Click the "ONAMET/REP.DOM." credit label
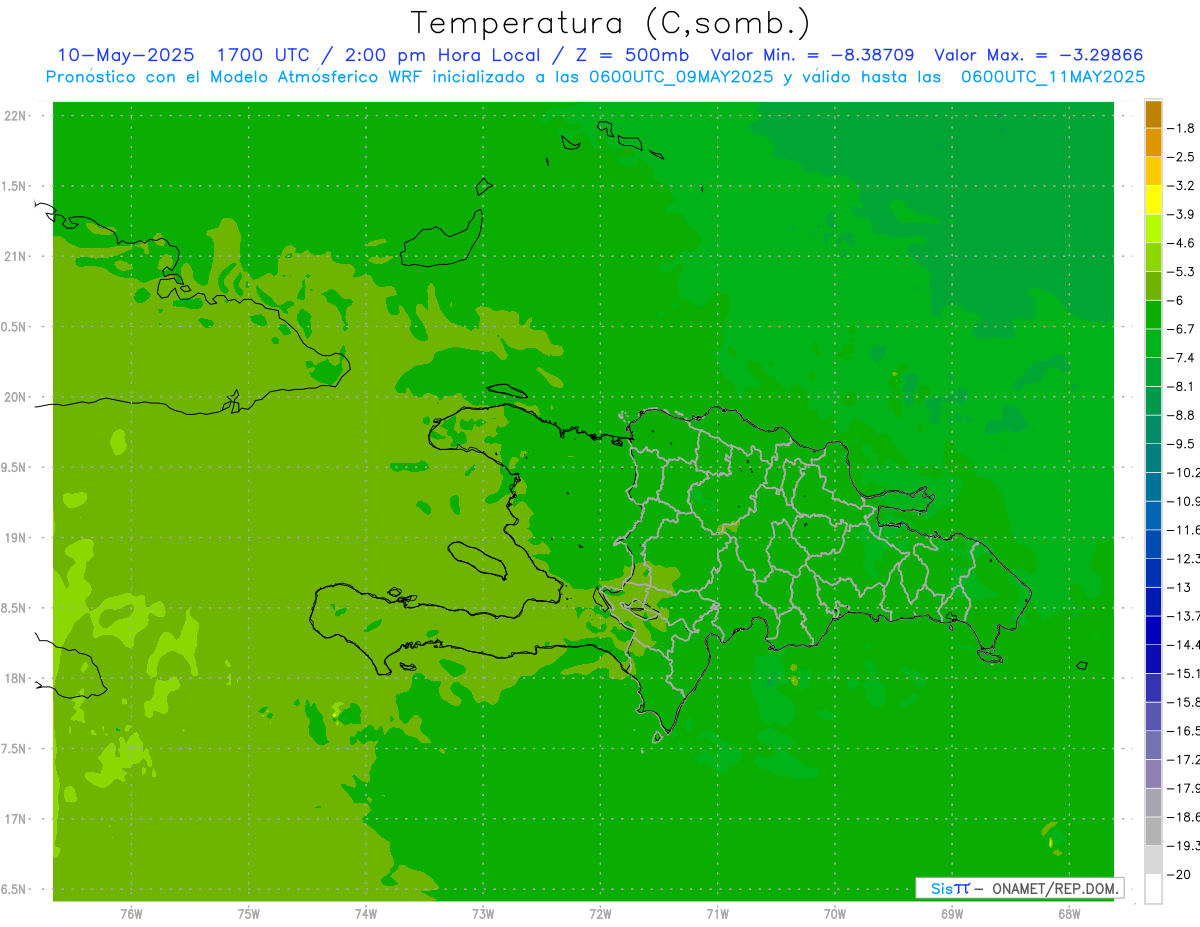 (x=1054, y=888)
